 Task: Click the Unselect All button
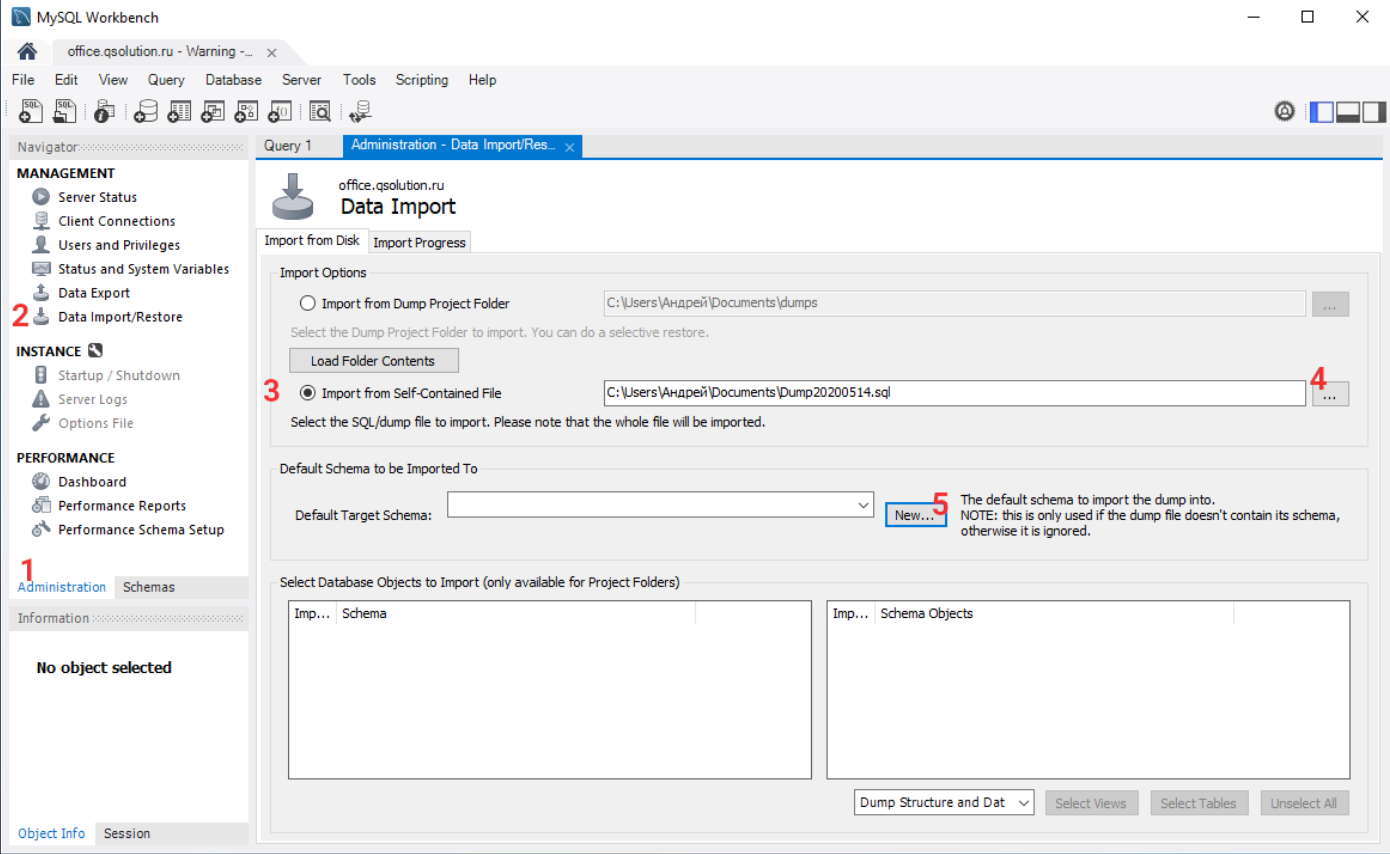coord(1304,803)
